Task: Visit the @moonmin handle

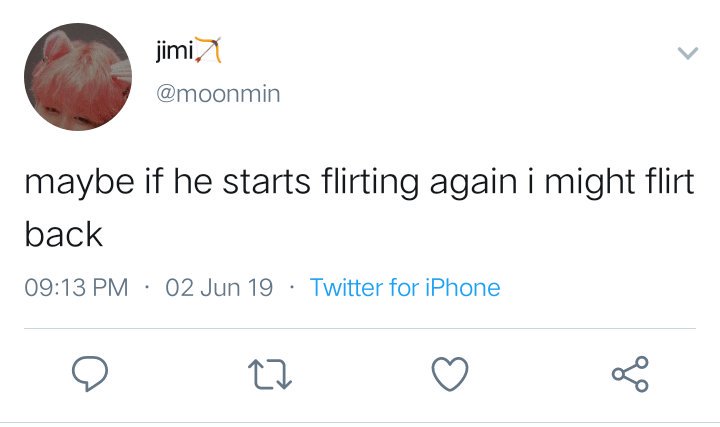Action: (218, 94)
